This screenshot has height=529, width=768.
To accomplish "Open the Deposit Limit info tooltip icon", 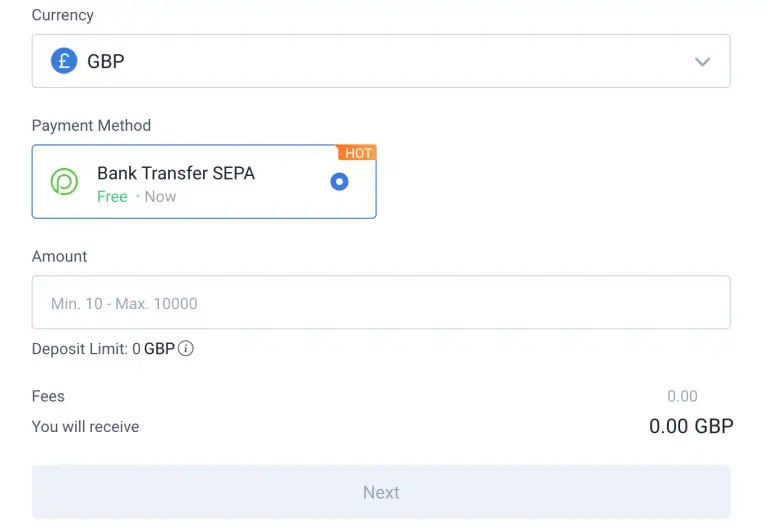I will [x=186, y=348].
